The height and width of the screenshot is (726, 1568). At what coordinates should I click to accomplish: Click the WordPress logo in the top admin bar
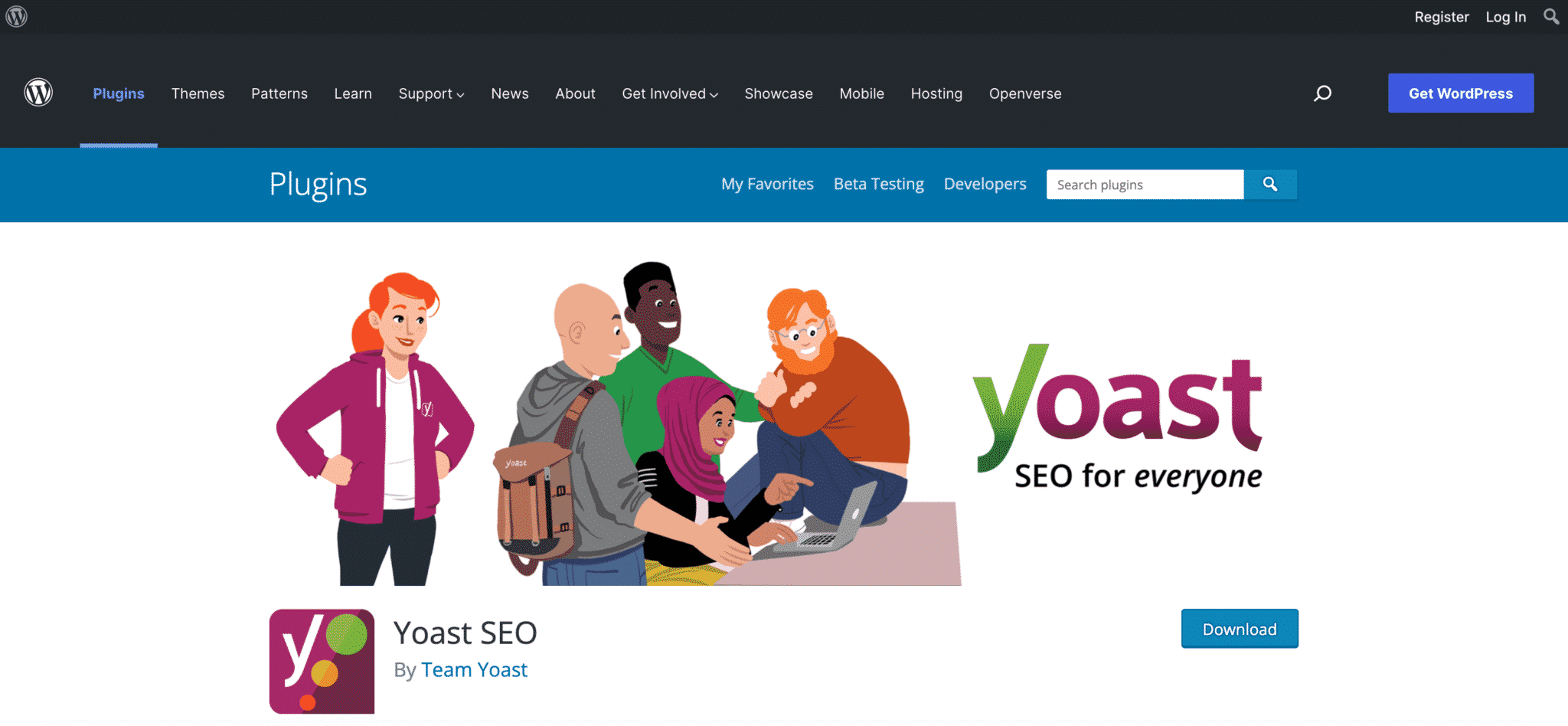[15, 16]
